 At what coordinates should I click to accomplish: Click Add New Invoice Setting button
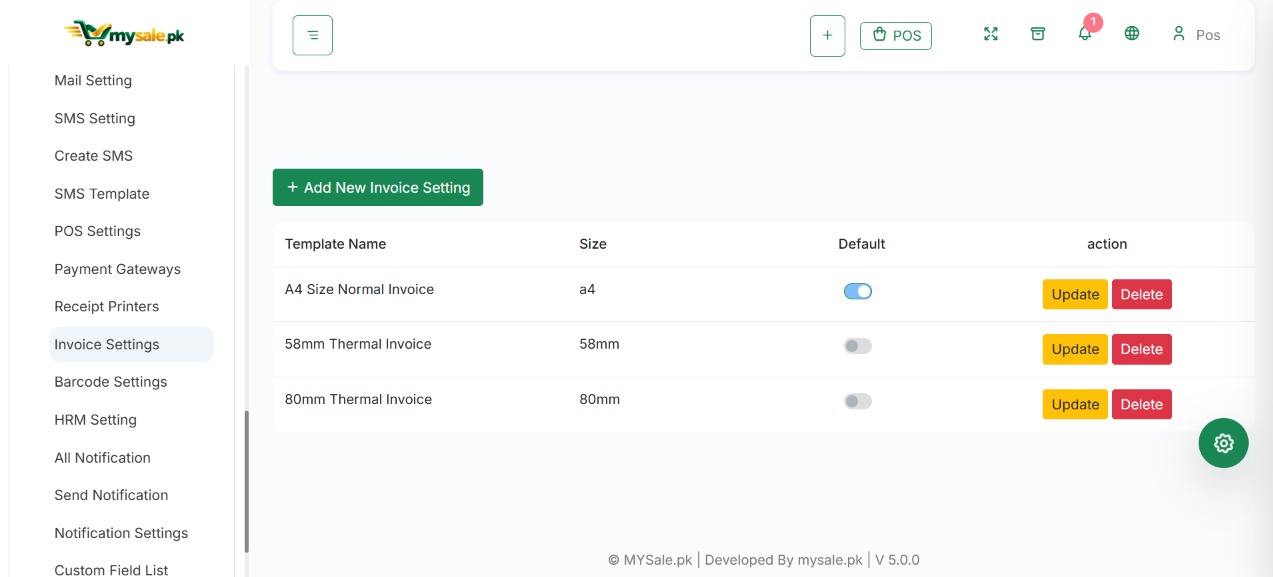tap(378, 187)
